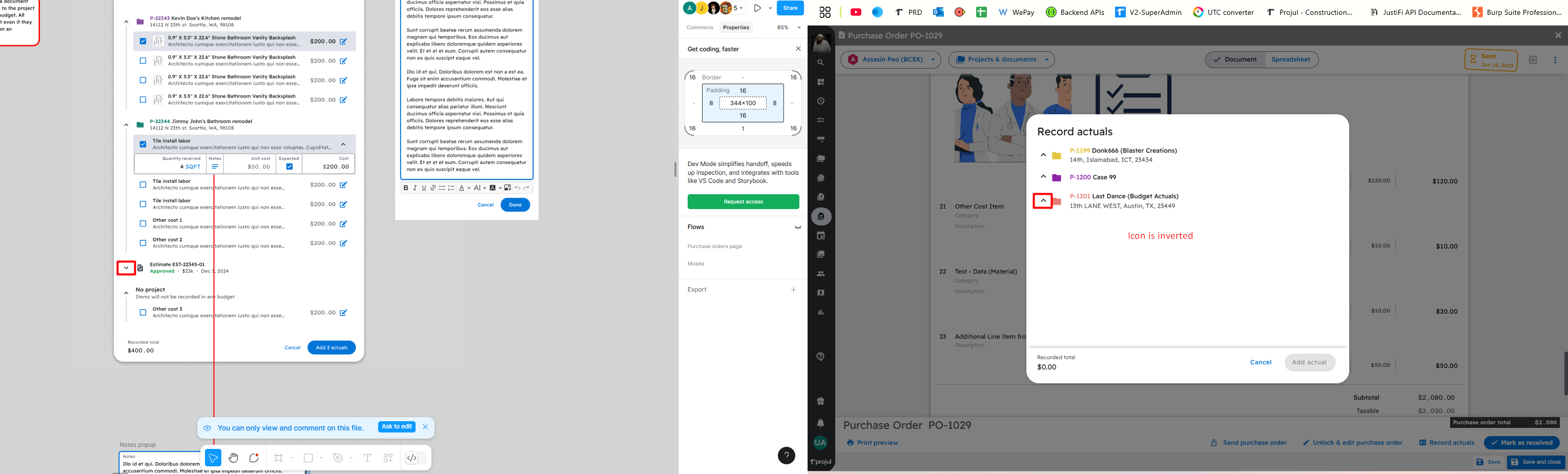Toggle the Expected checkbox

tap(289, 167)
